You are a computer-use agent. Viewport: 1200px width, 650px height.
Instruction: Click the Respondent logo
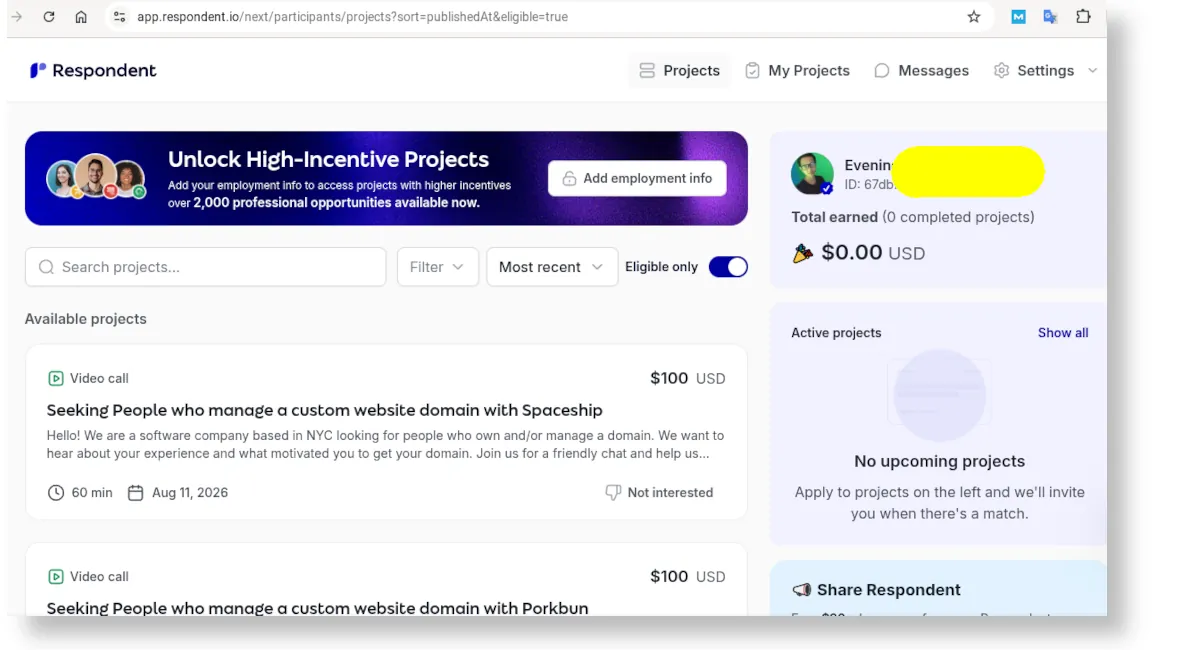point(93,70)
